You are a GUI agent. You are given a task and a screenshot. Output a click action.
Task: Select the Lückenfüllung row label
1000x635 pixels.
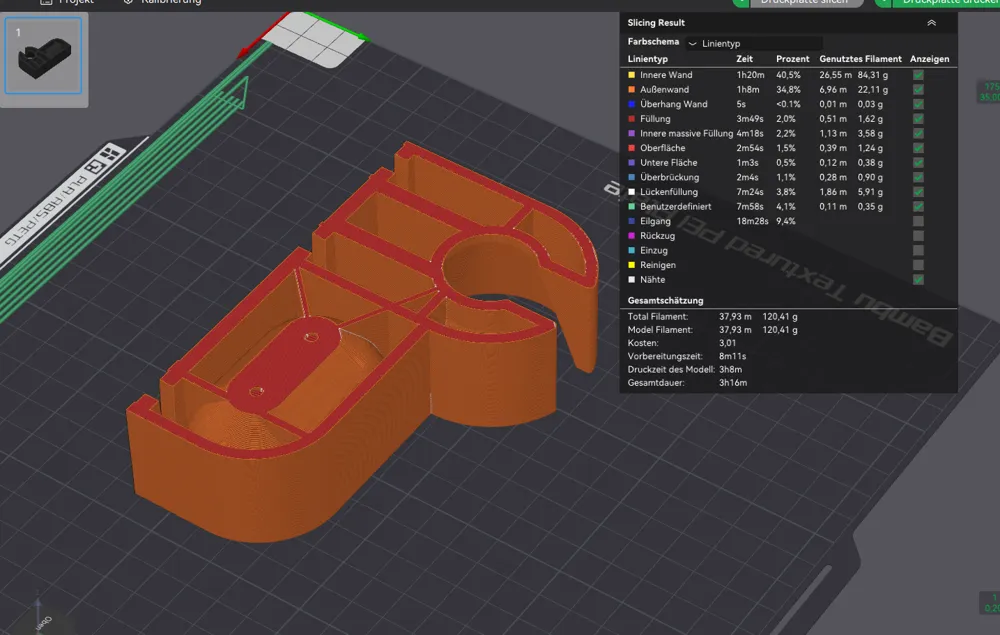point(668,192)
